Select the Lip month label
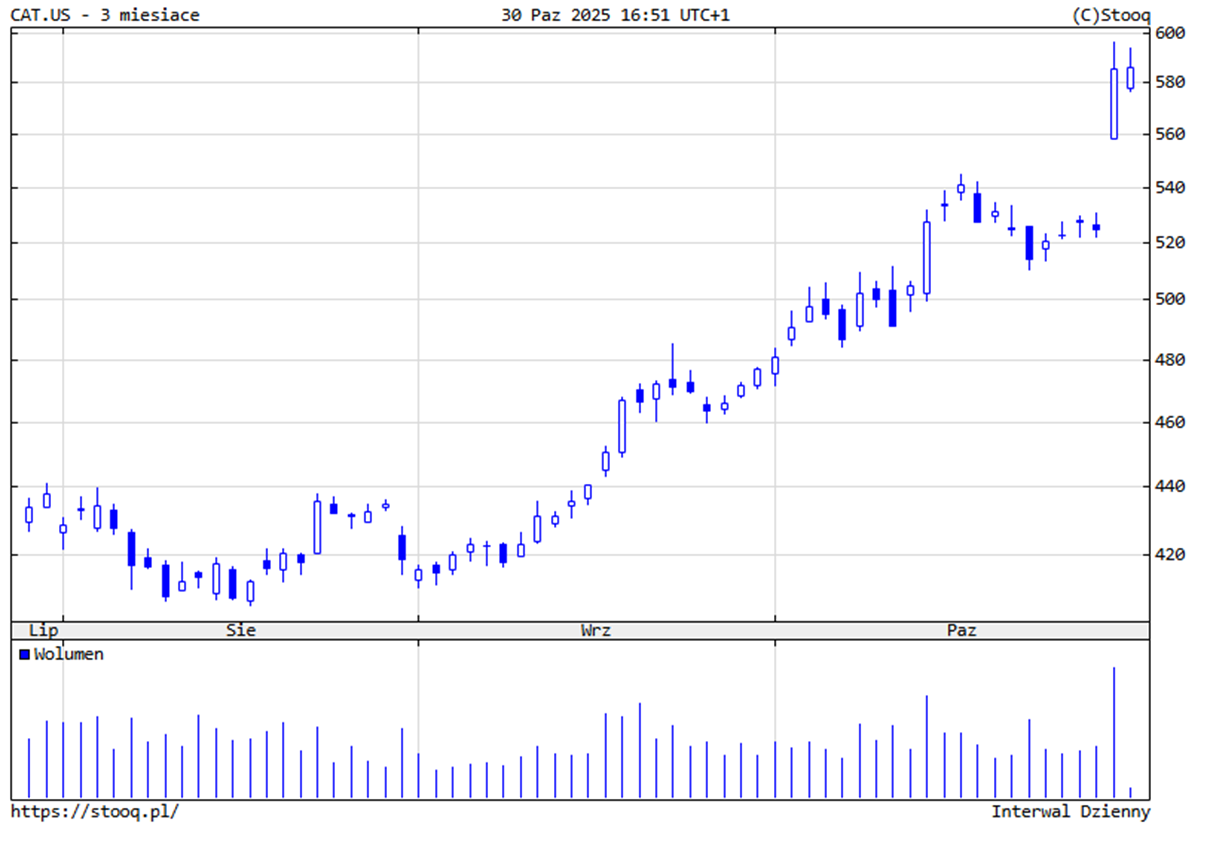Viewport: 1210px width, 841px height. point(43,630)
